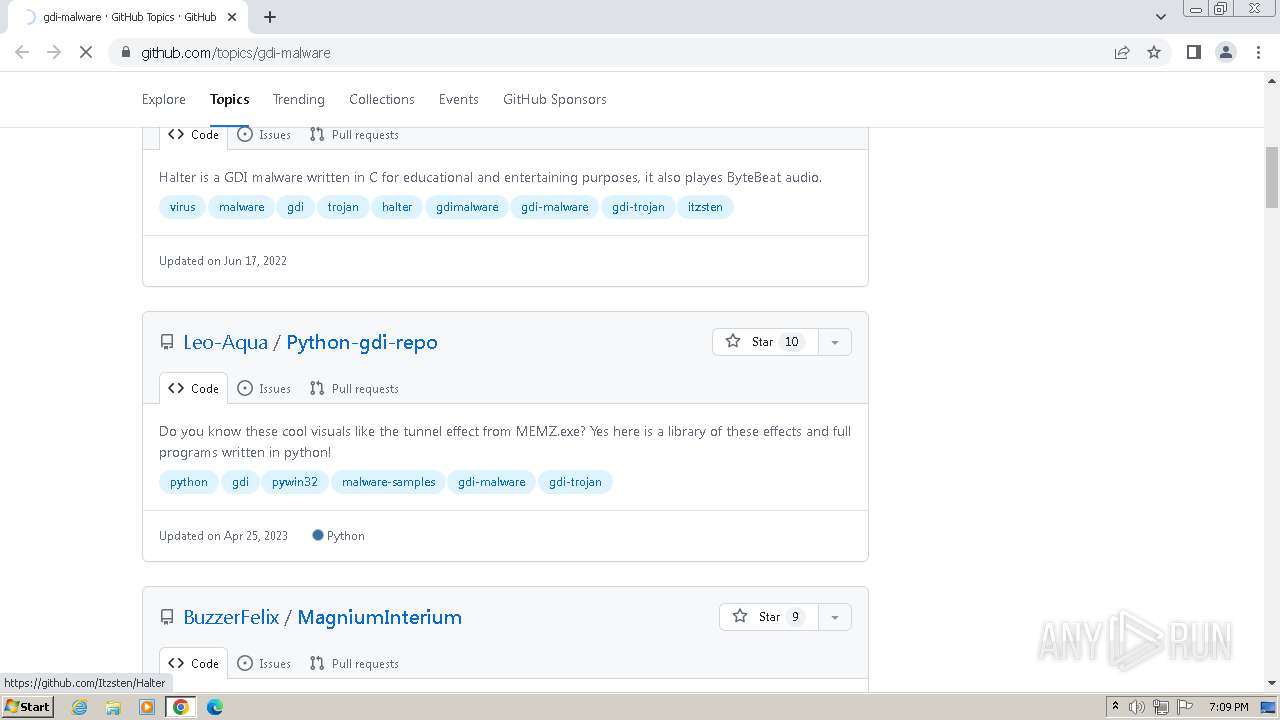Image resolution: width=1280 pixels, height=720 pixels.
Task: Go back to the previous page
Action: pos(22,52)
